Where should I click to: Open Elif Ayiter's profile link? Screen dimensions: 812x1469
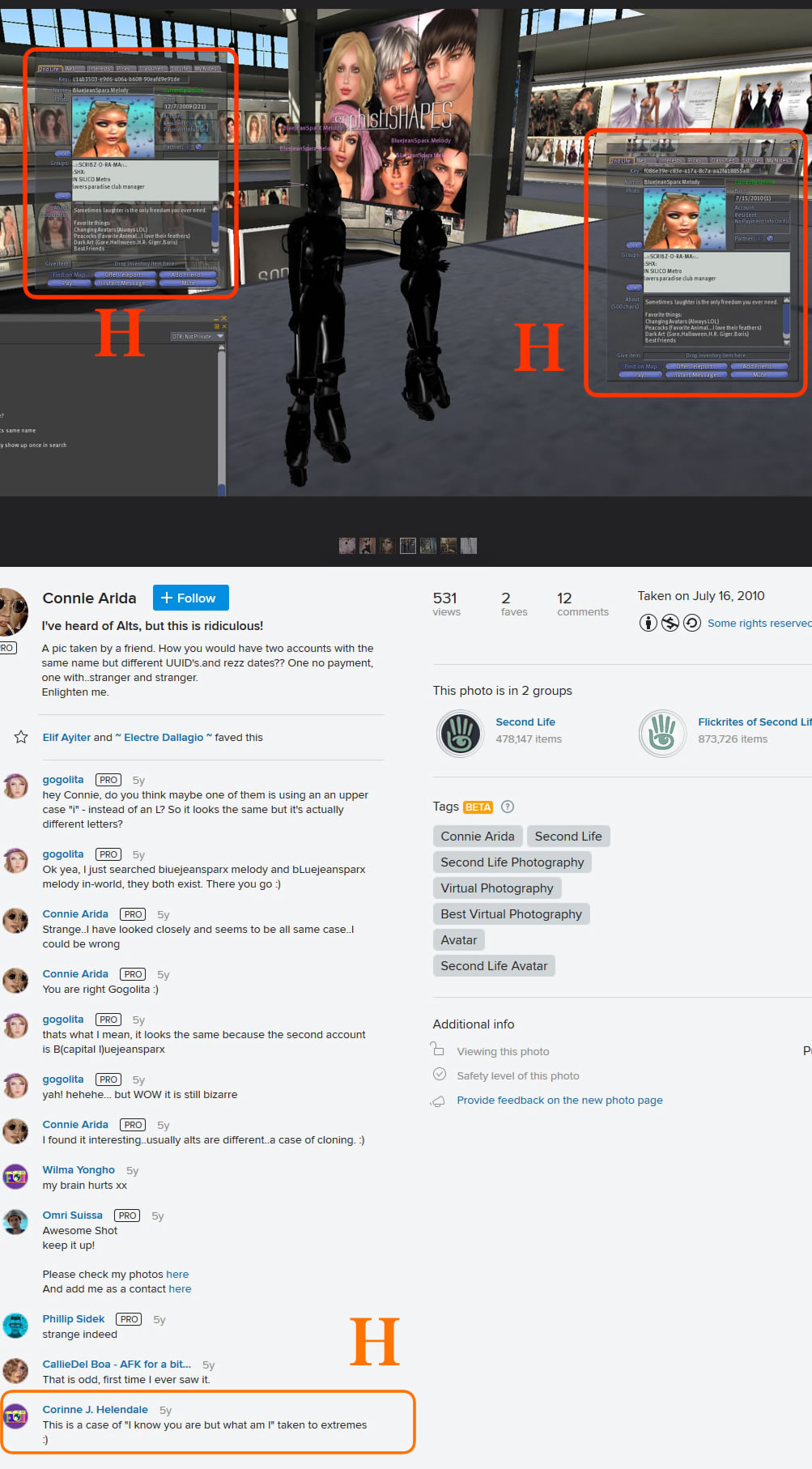(66, 737)
